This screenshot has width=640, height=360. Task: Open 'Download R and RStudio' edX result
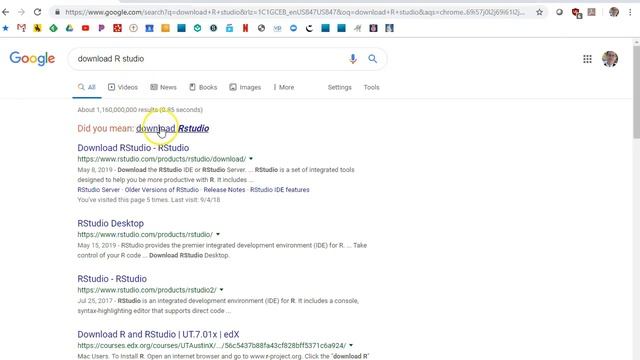click(158, 334)
